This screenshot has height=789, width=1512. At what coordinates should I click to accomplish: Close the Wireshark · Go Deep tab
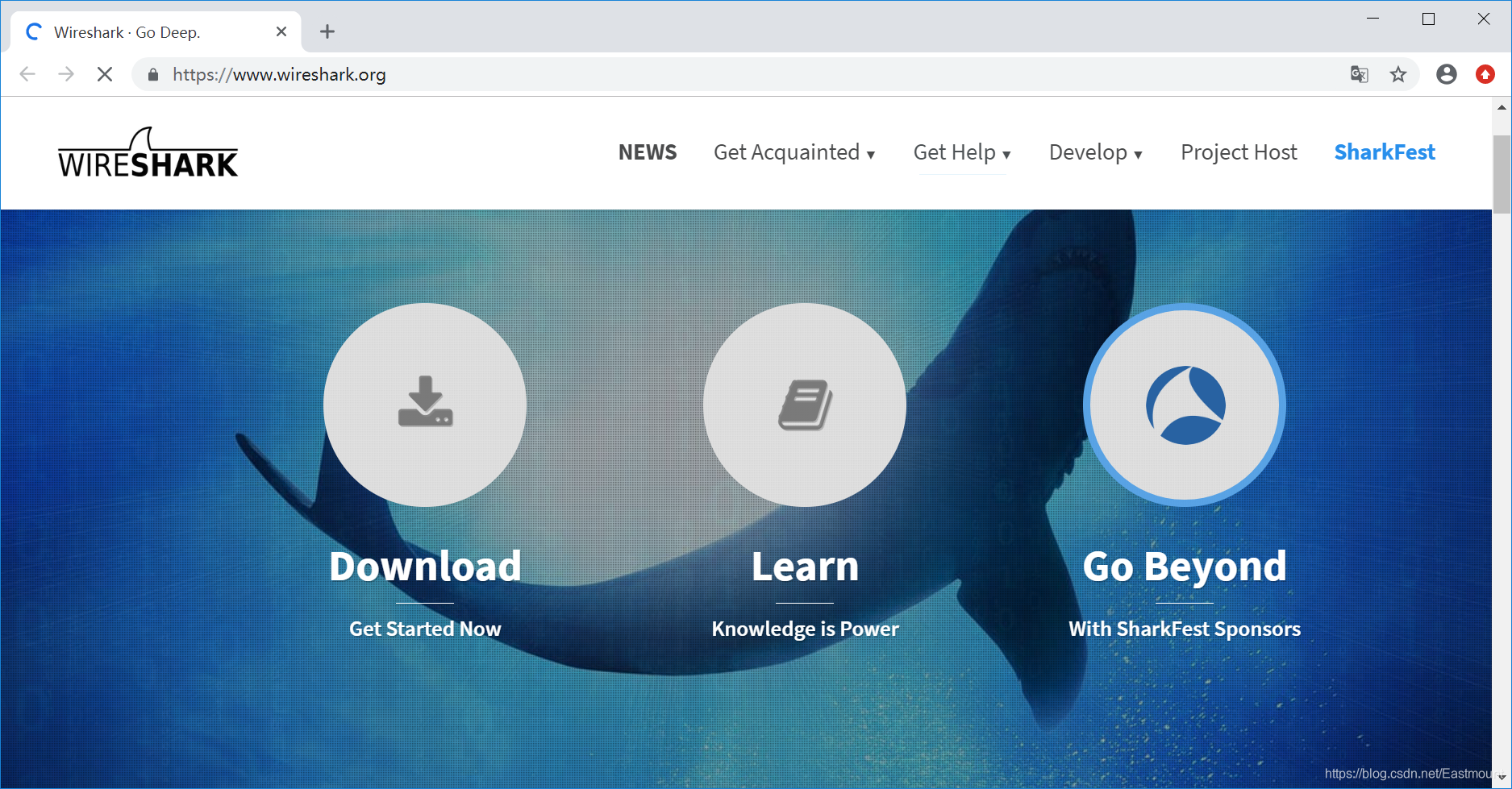[x=281, y=31]
